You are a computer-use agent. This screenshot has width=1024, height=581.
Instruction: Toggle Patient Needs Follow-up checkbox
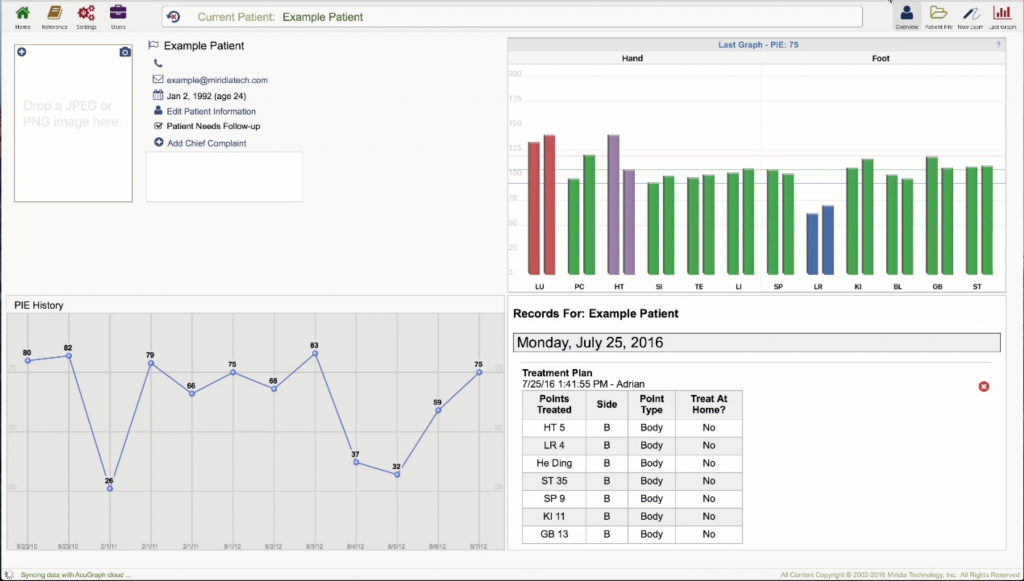tap(158, 126)
